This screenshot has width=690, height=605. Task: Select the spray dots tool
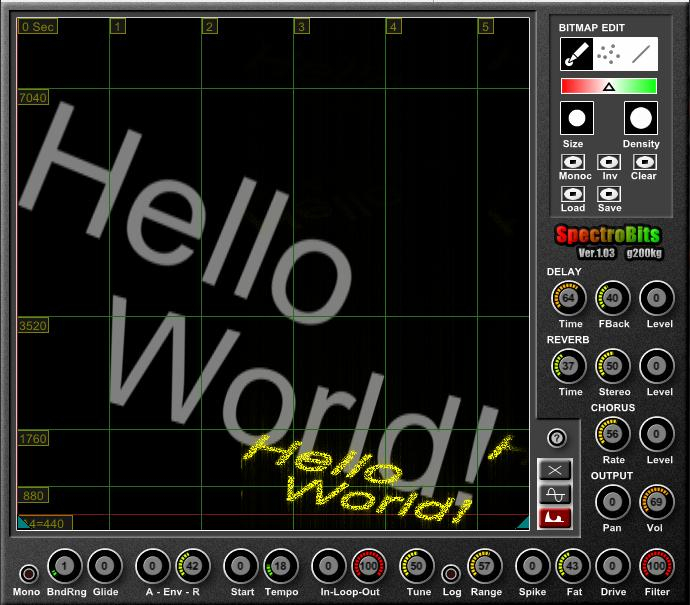pos(609,54)
